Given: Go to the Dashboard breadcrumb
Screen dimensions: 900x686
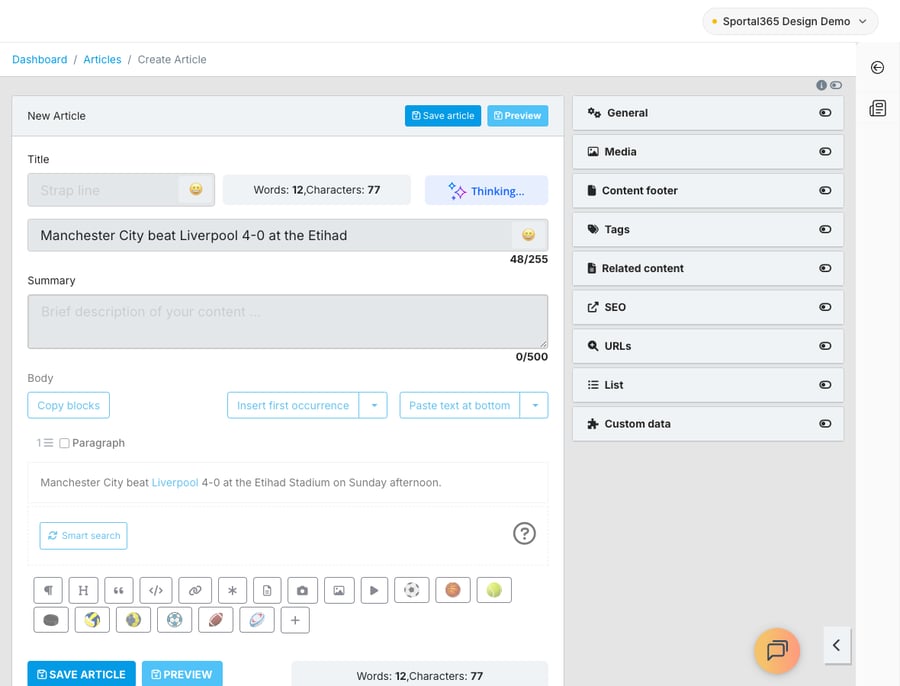Looking at the screenshot, I should pos(40,60).
